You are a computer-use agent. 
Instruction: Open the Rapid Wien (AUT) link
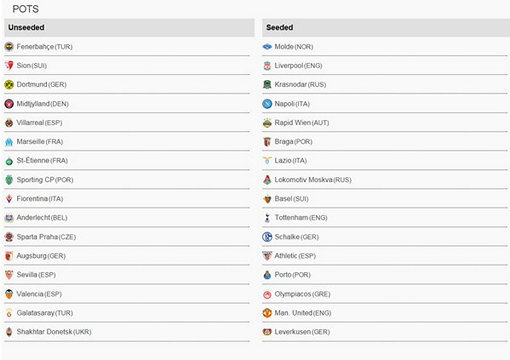click(x=302, y=123)
